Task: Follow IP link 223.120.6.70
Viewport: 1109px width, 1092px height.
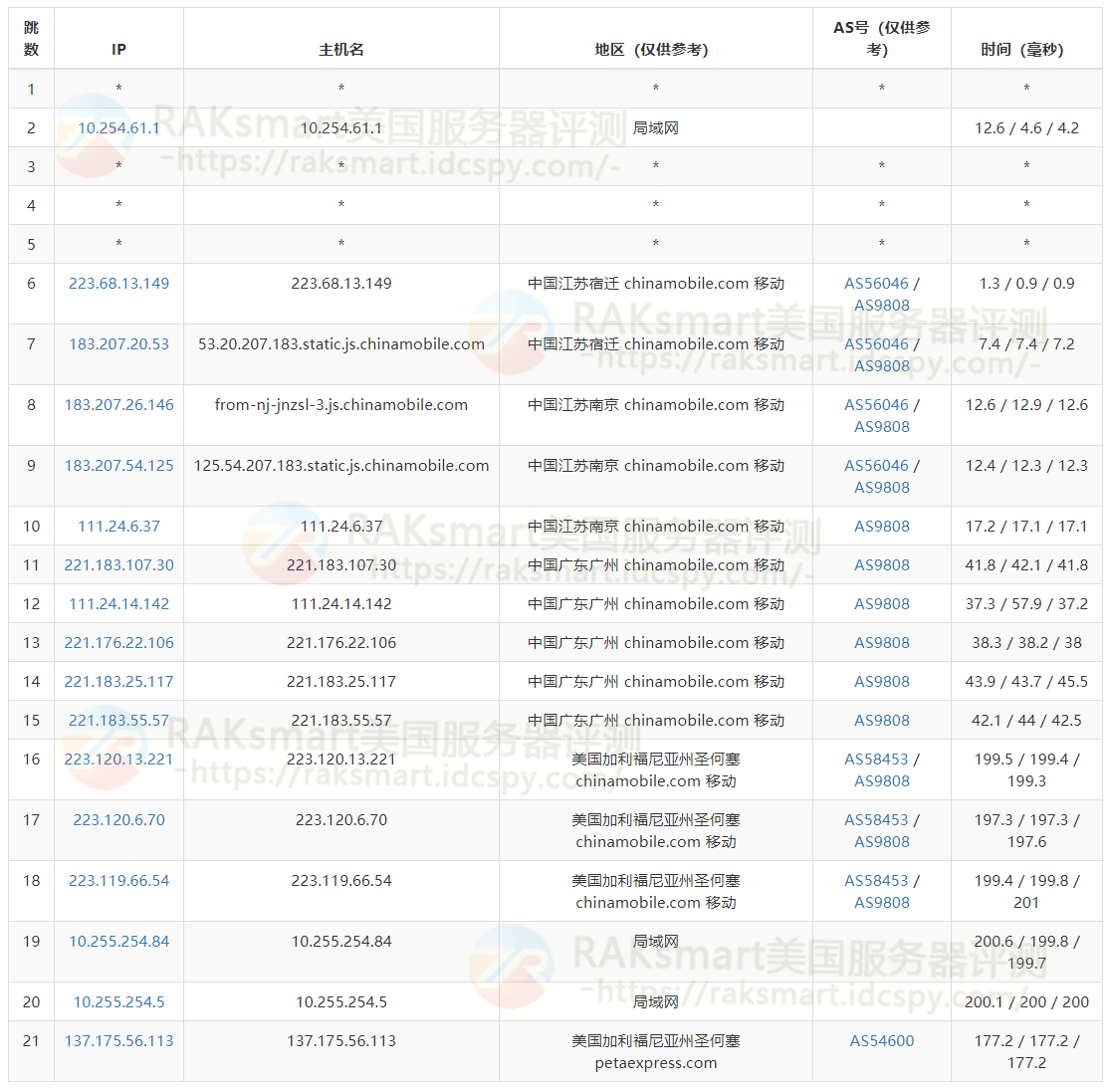Action: click(118, 820)
